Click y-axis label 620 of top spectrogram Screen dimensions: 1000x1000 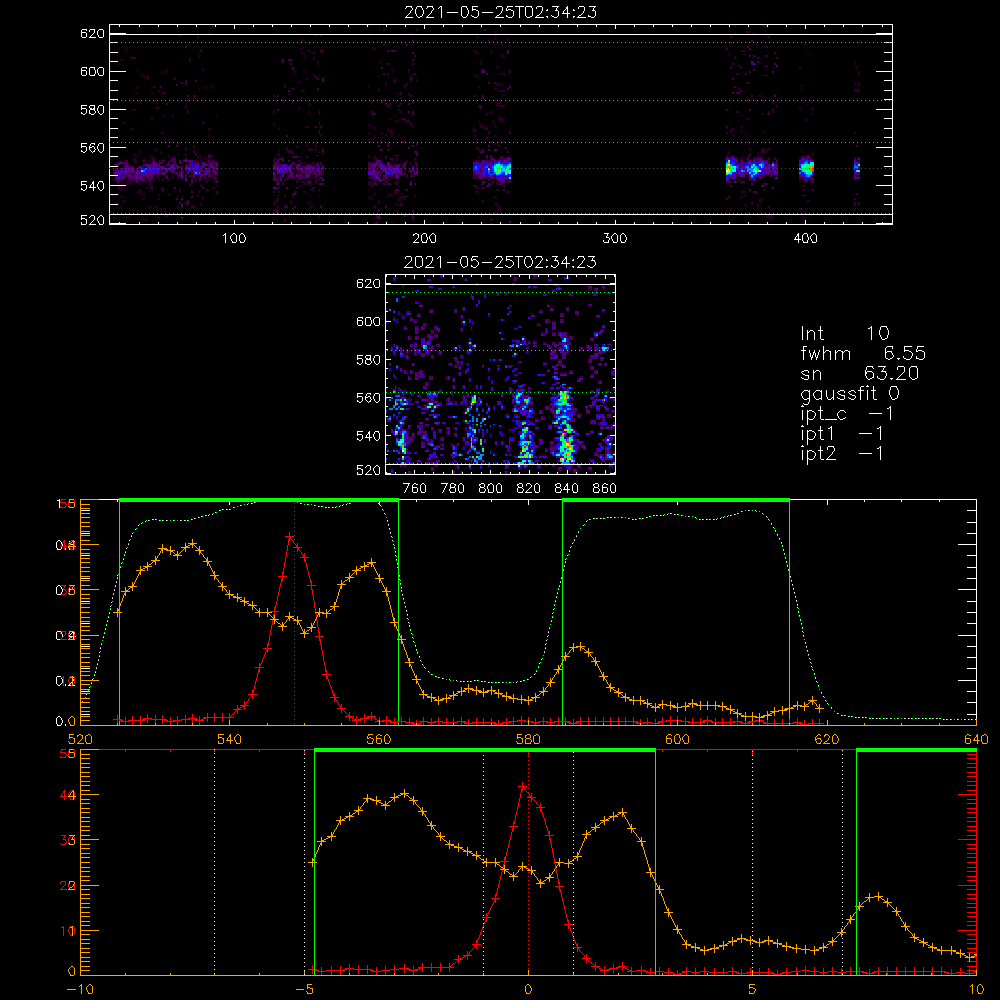[x=92, y=34]
